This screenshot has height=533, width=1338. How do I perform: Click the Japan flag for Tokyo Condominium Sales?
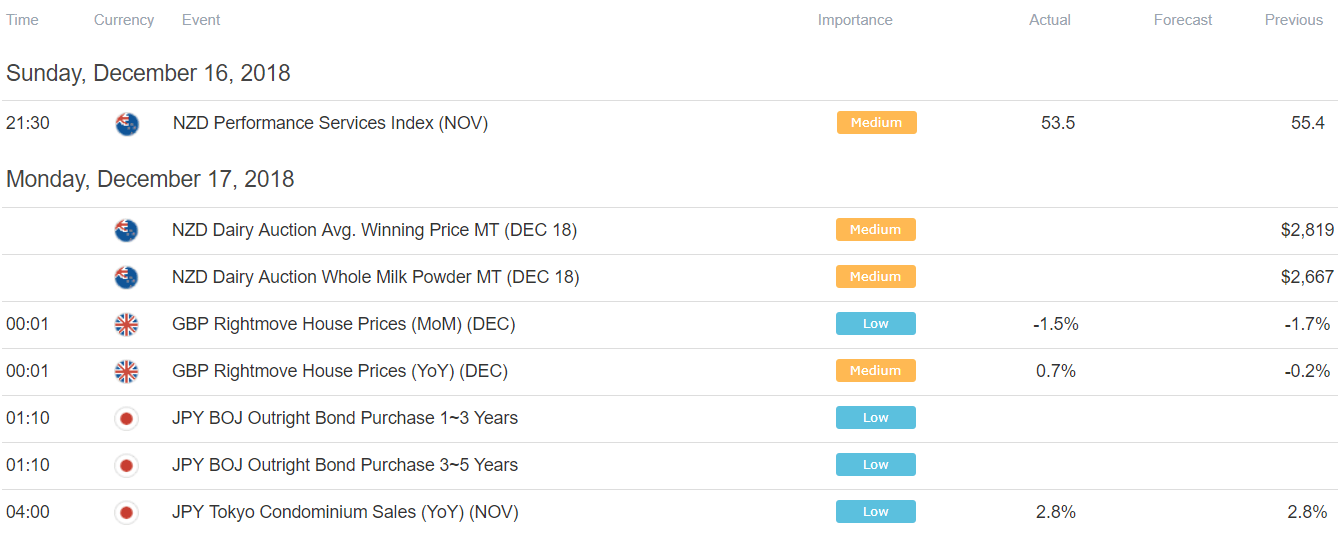tap(126, 512)
